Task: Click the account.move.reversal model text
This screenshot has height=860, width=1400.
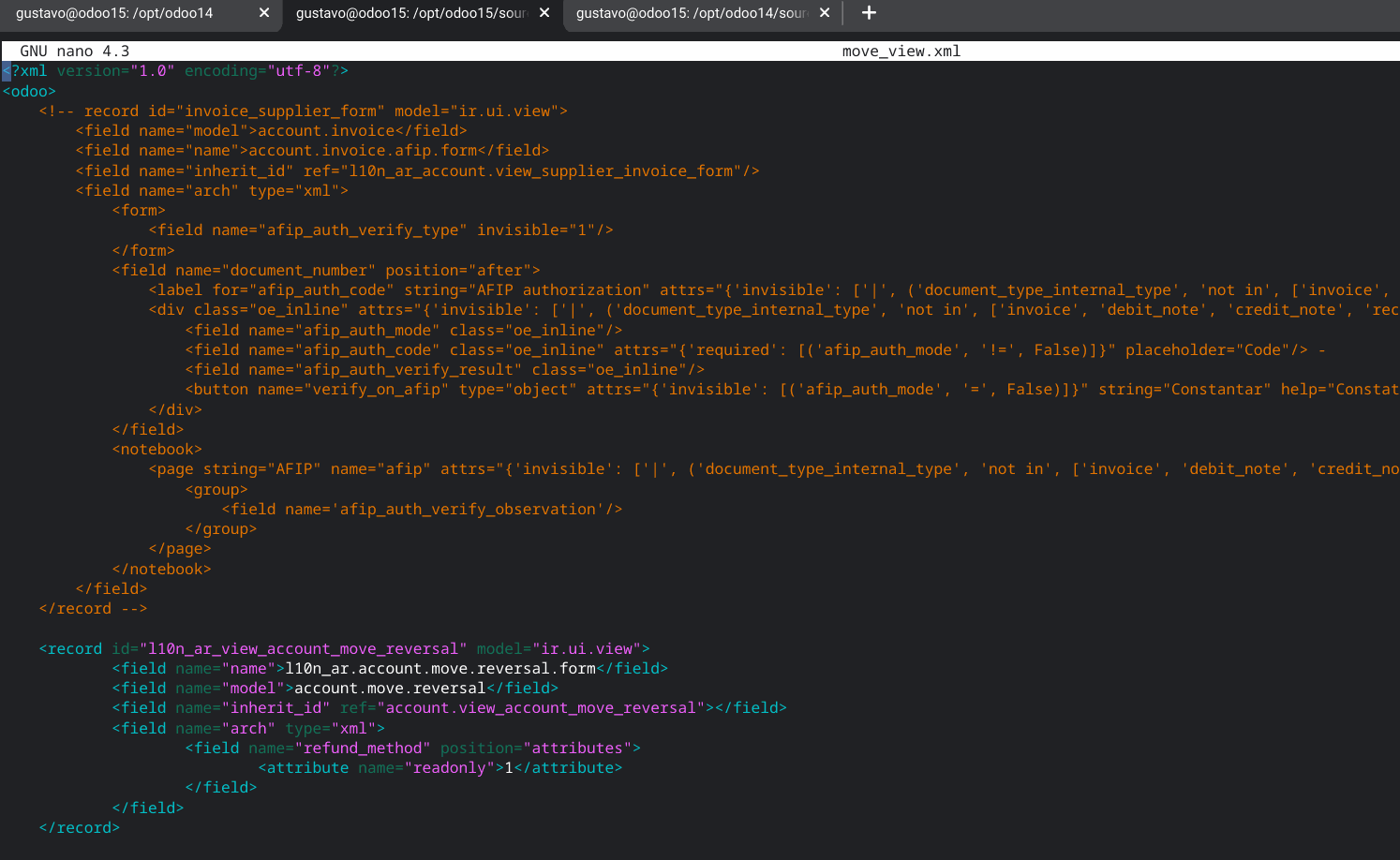Action: point(390,689)
